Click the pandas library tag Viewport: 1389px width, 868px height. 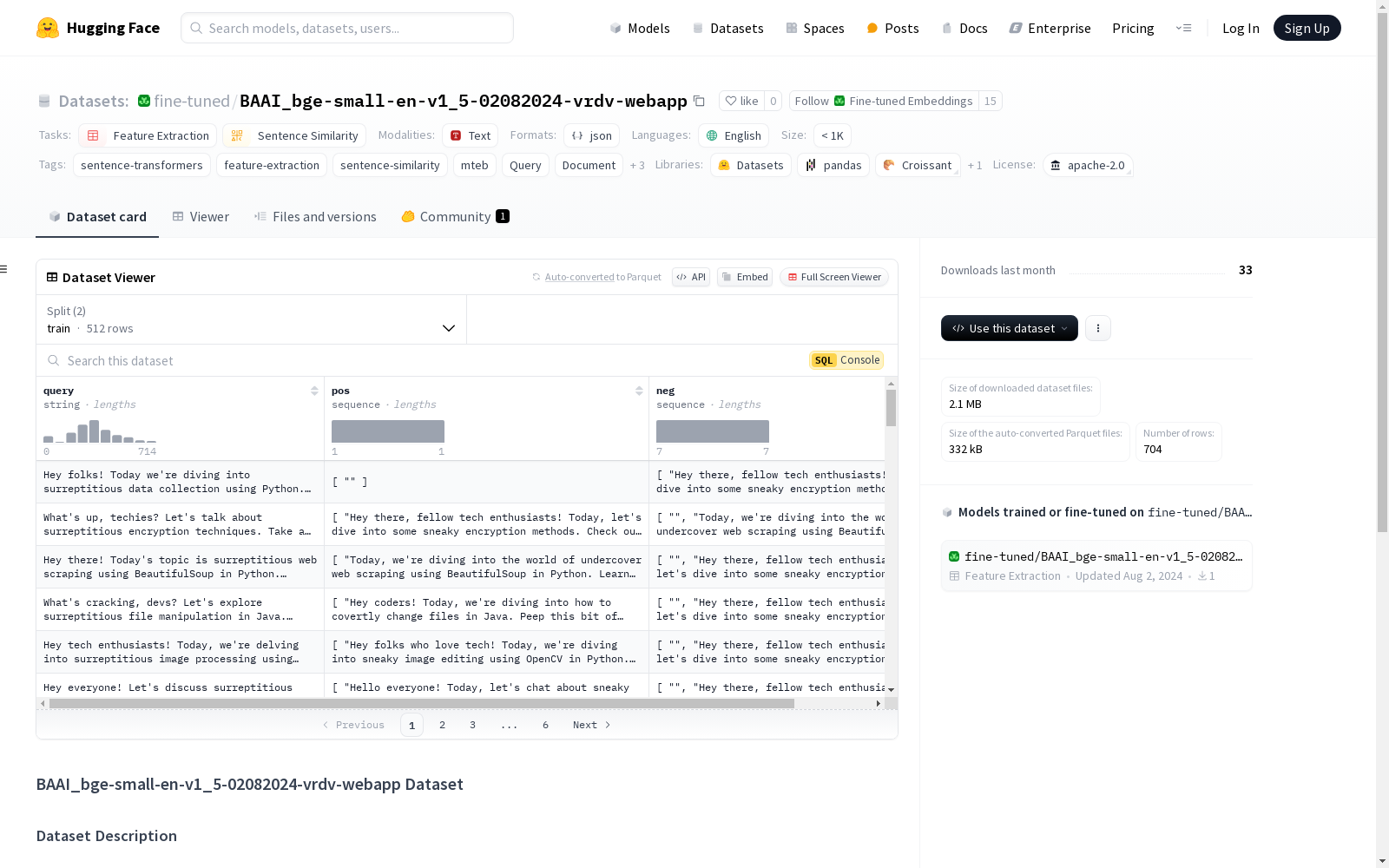point(834,165)
